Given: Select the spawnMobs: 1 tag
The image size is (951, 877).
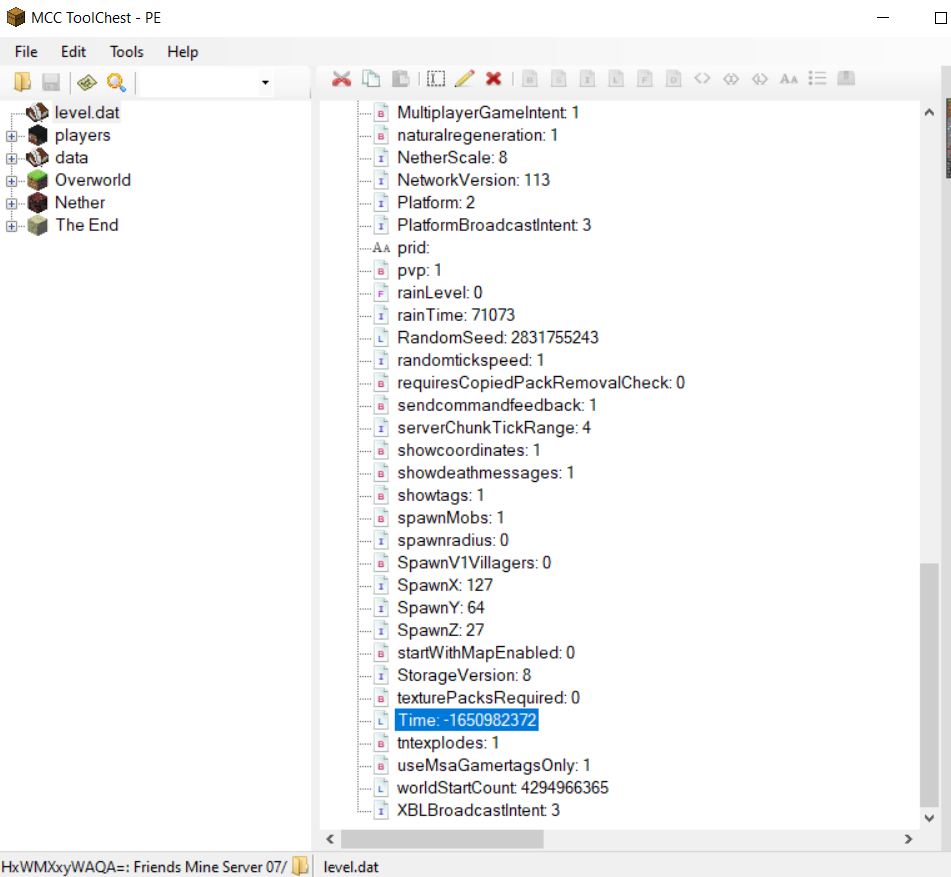Looking at the screenshot, I should point(450,518).
